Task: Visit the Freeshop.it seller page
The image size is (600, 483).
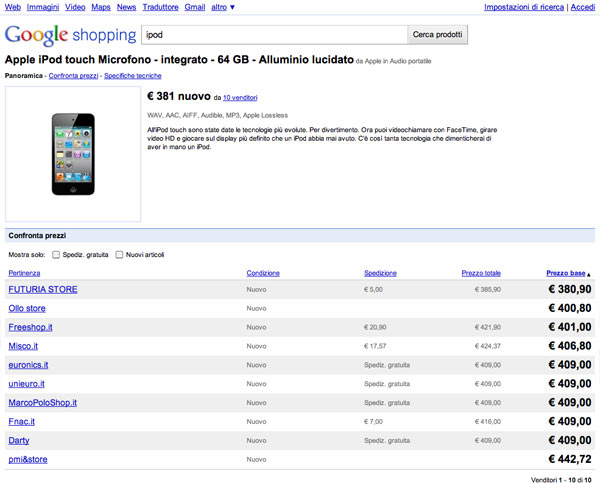Action: [31, 327]
